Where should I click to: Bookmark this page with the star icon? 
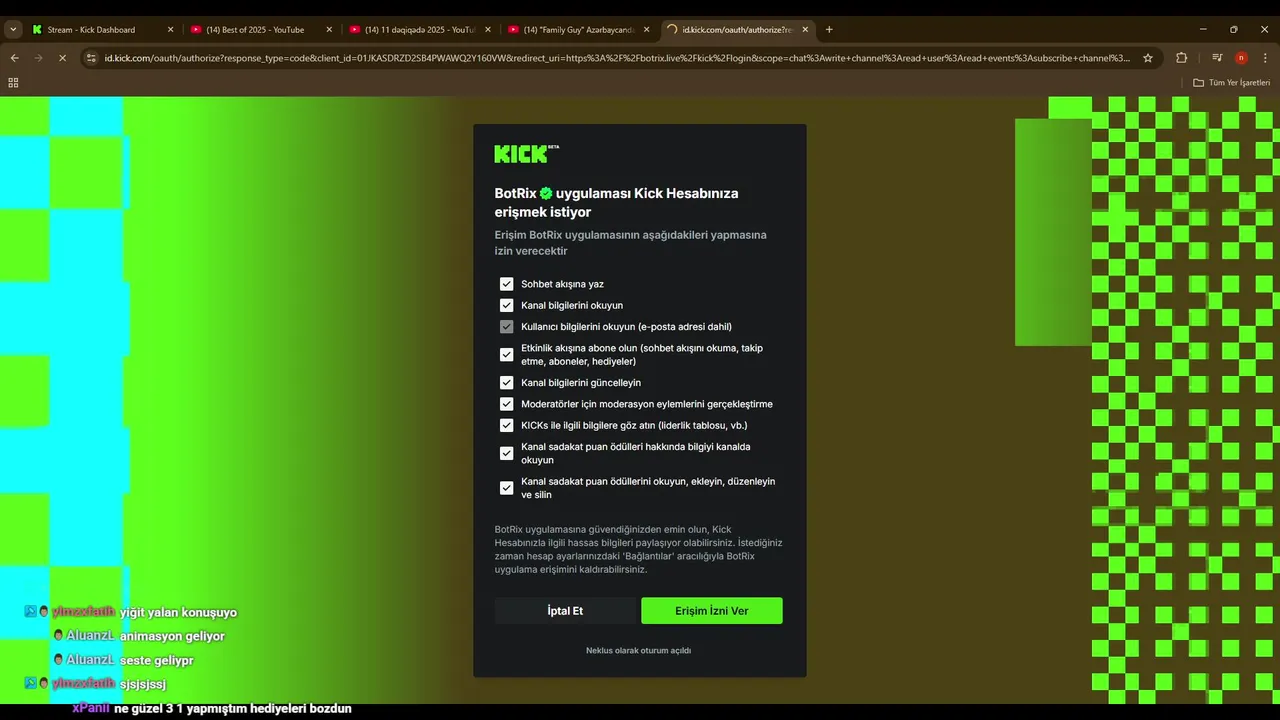tap(1148, 58)
